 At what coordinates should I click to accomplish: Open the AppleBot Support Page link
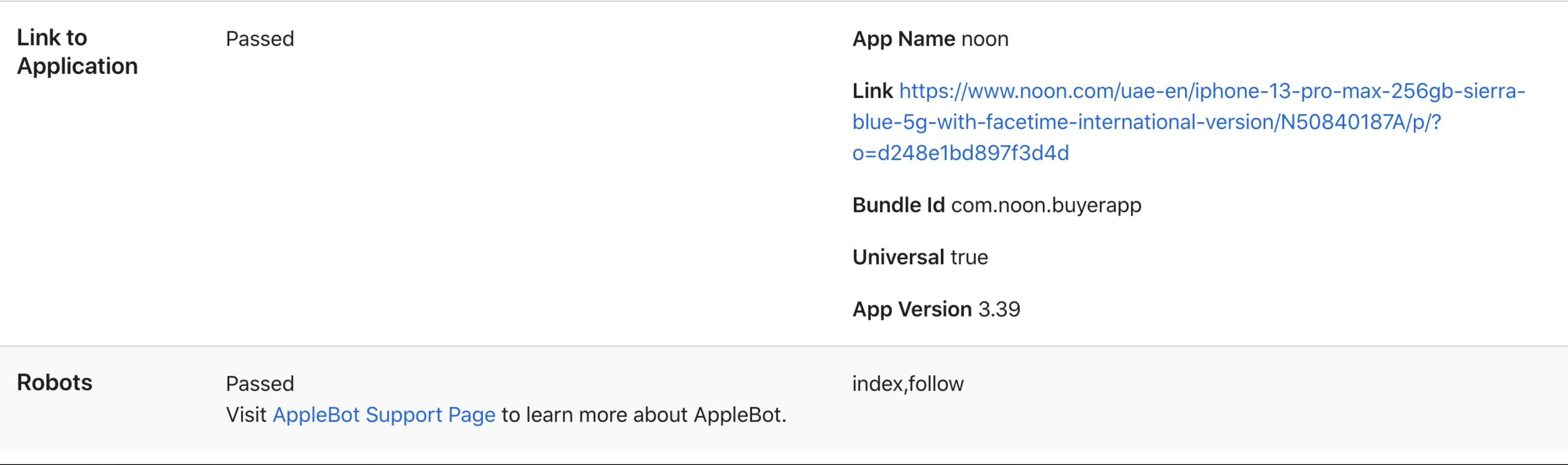(x=384, y=415)
